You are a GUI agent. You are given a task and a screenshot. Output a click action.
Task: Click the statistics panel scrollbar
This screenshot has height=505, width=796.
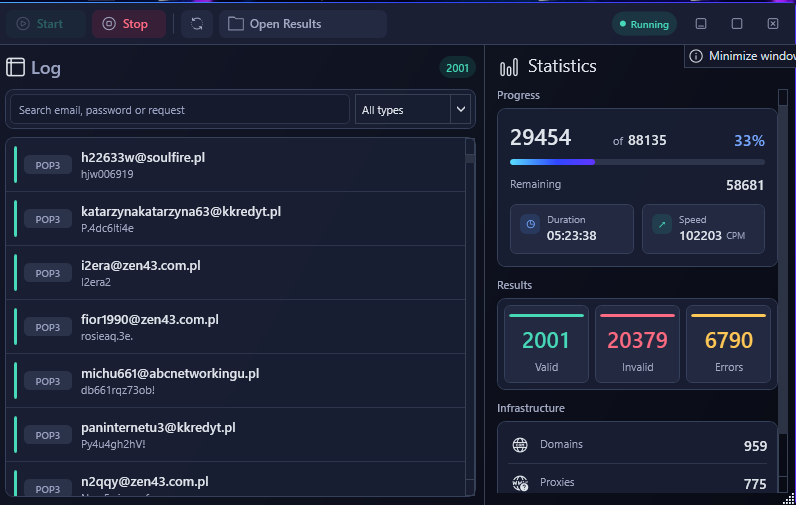tap(783, 292)
